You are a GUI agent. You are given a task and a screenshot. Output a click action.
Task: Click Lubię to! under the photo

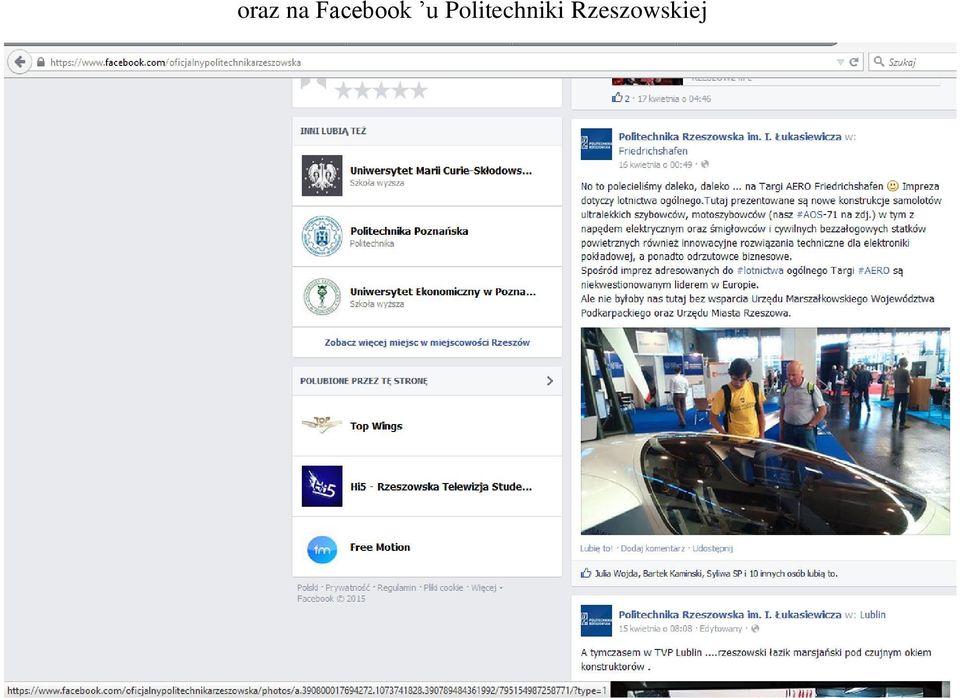pyautogui.click(x=596, y=549)
